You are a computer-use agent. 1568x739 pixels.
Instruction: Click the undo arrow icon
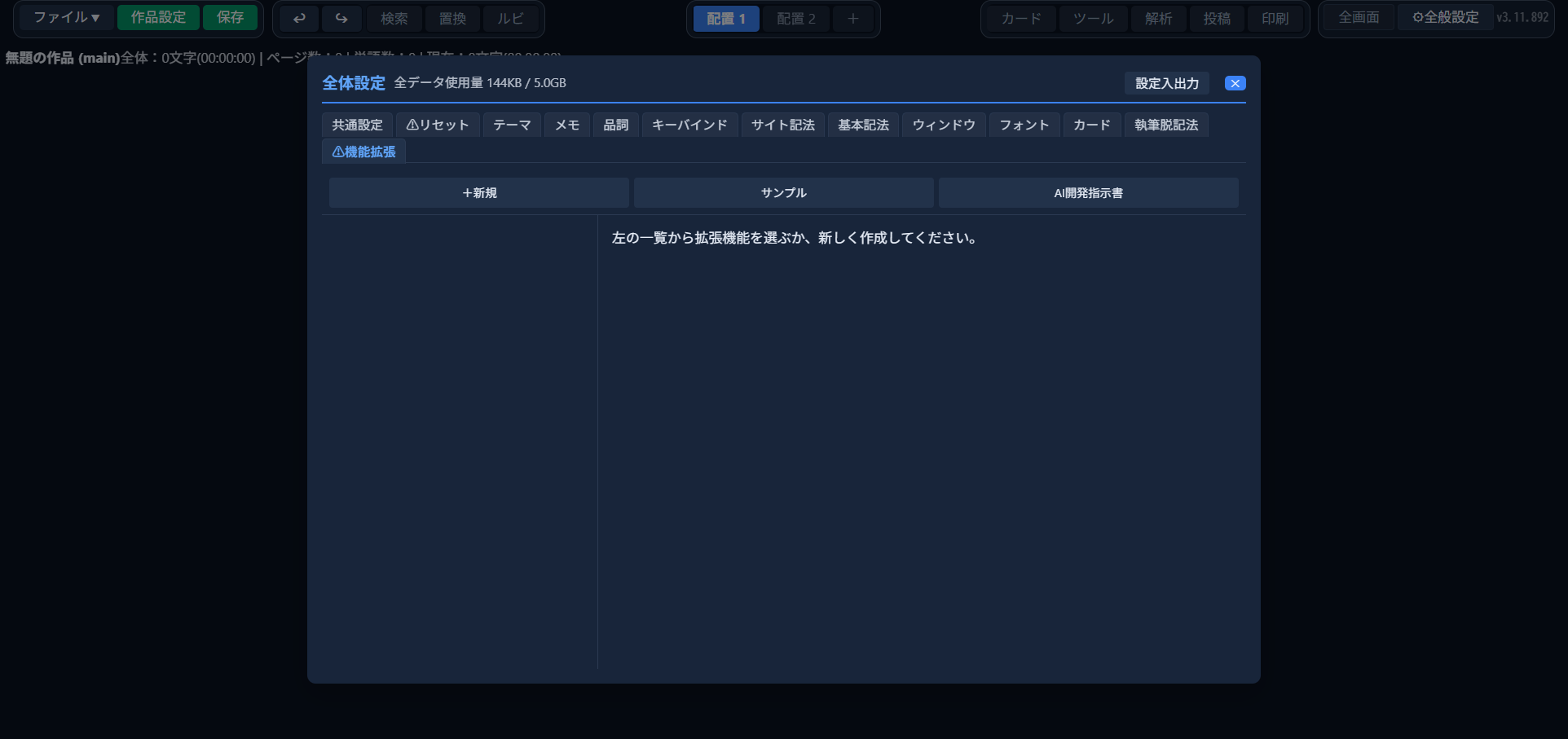pyautogui.click(x=299, y=18)
